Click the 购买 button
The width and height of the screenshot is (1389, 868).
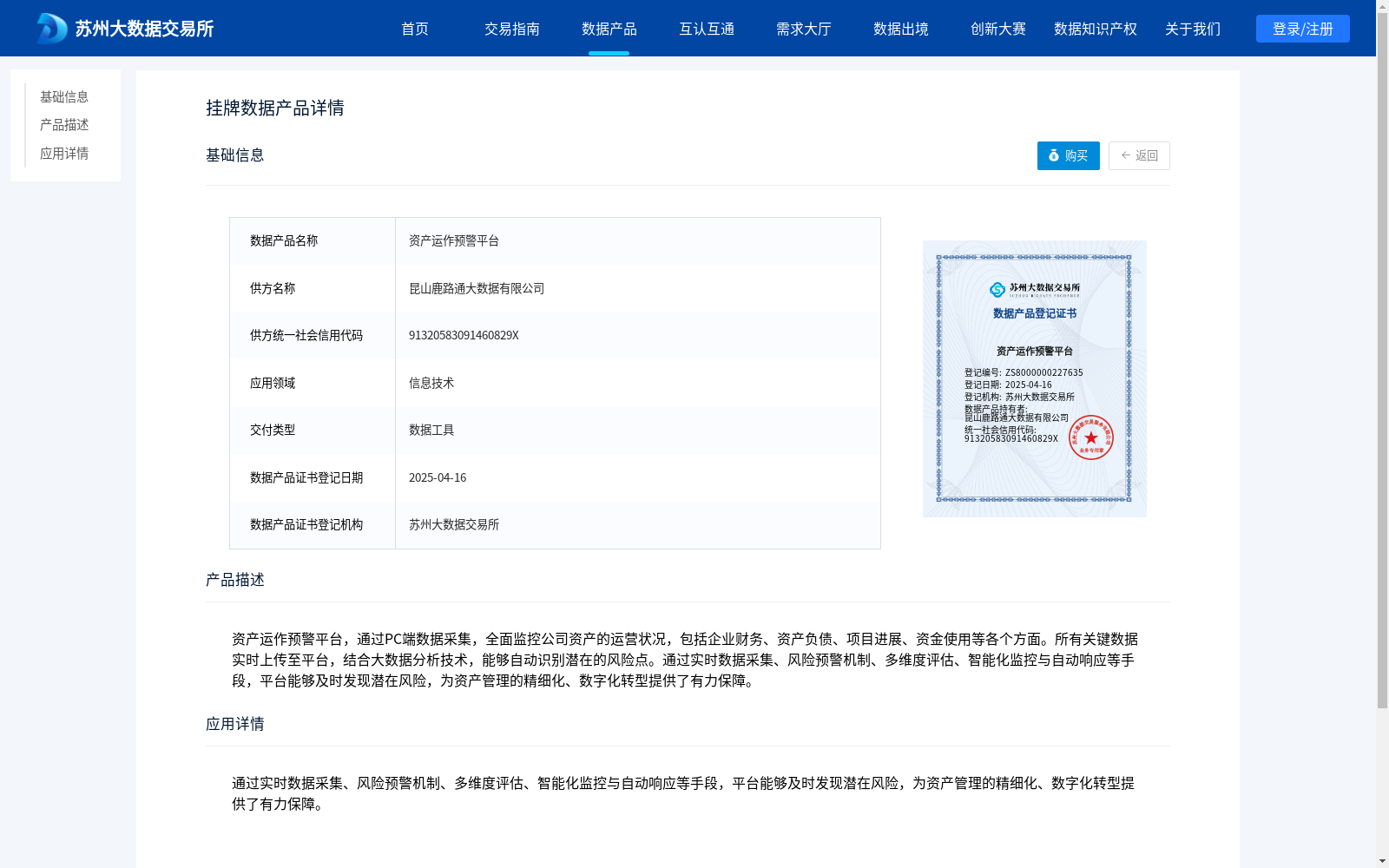(1068, 155)
